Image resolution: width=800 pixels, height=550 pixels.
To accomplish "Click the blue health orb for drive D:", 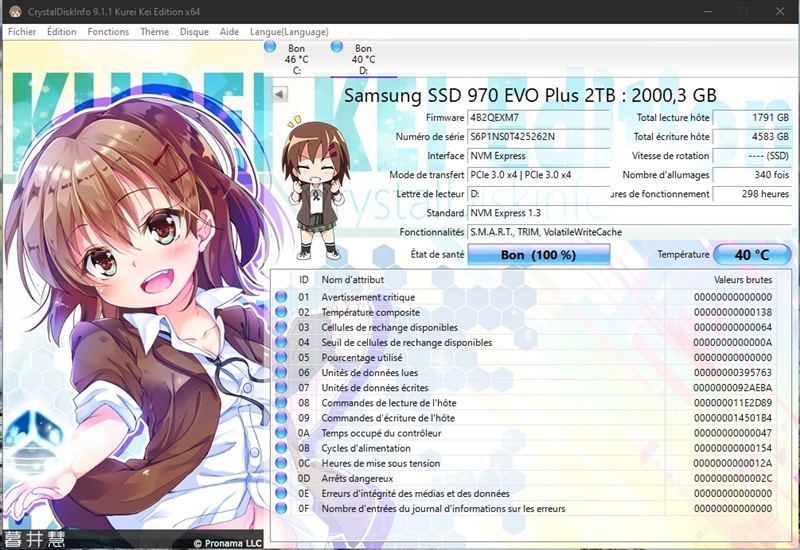I will click(337, 47).
